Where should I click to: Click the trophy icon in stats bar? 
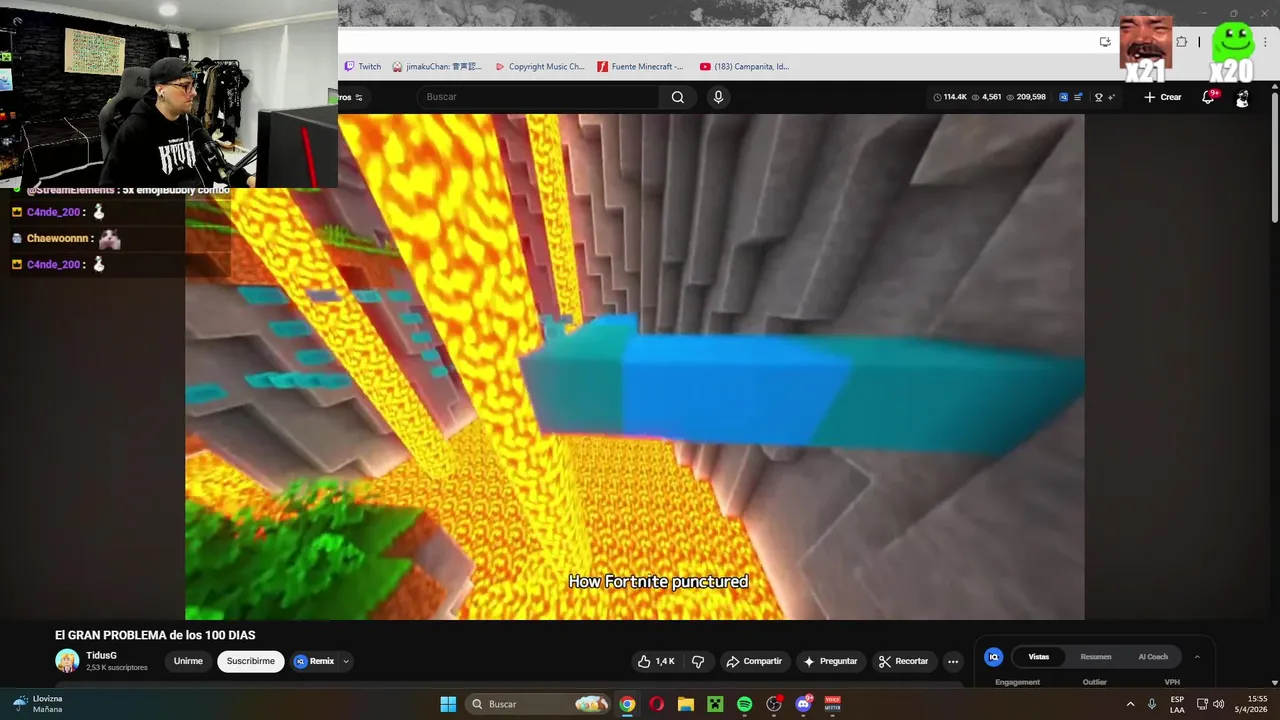(x=1098, y=97)
